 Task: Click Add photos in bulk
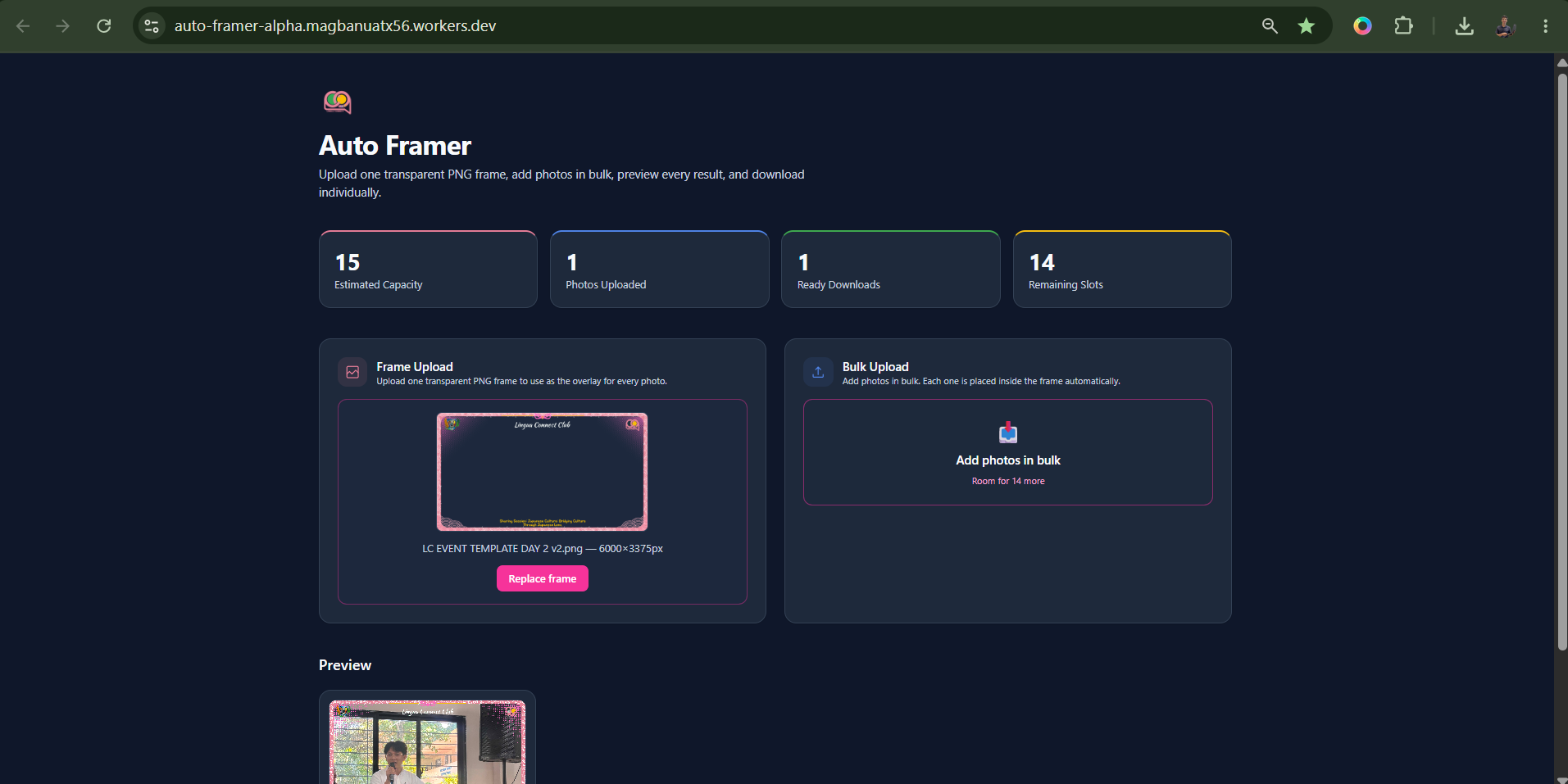pyautogui.click(x=1008, y=460)
